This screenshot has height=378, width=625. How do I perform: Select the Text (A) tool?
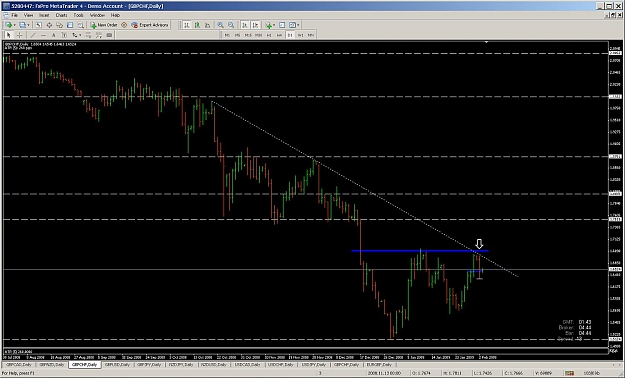pyautogui.click(x=53, y=35)
